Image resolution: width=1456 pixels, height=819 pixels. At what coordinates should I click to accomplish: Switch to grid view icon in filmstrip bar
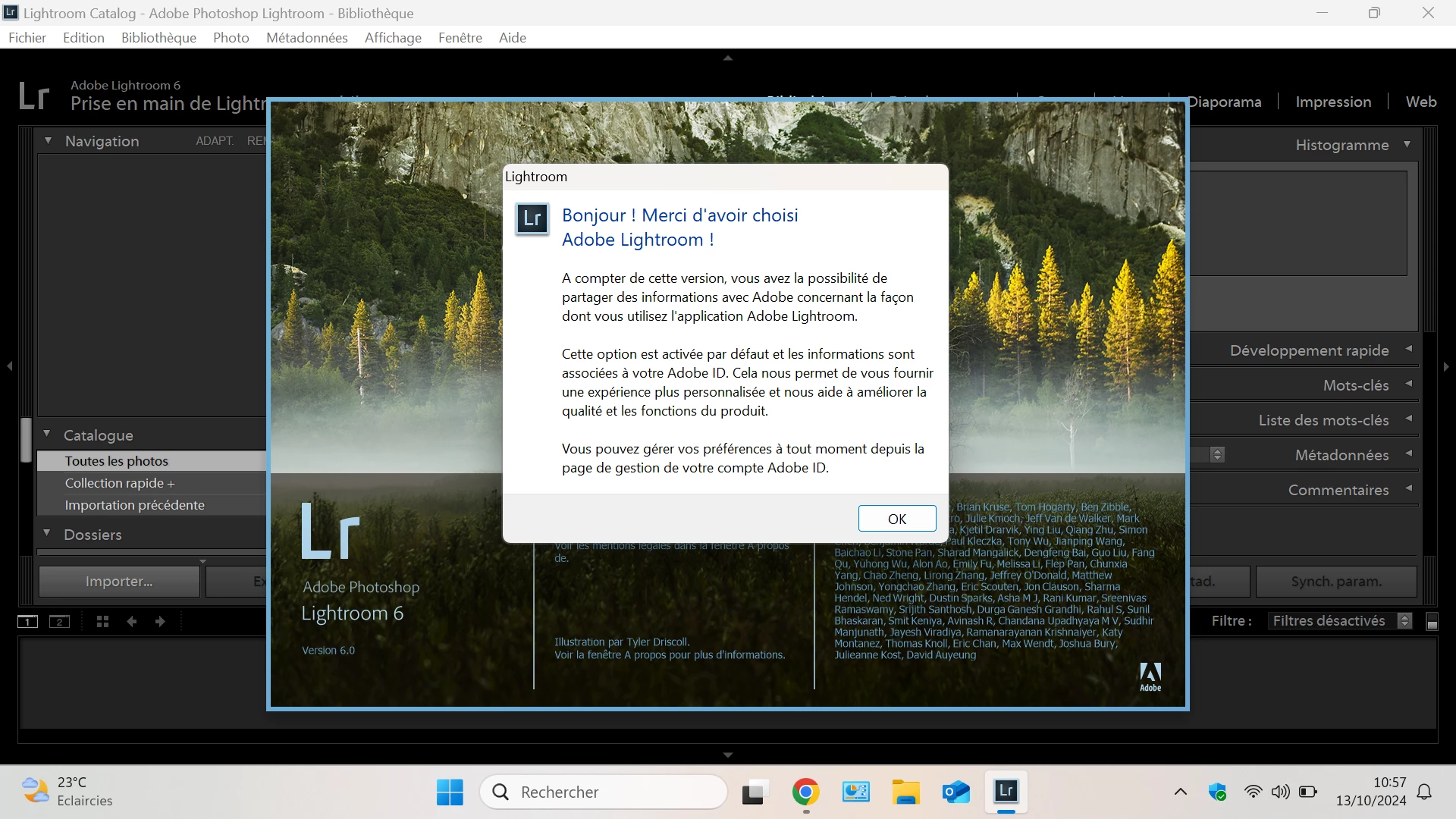103,622
